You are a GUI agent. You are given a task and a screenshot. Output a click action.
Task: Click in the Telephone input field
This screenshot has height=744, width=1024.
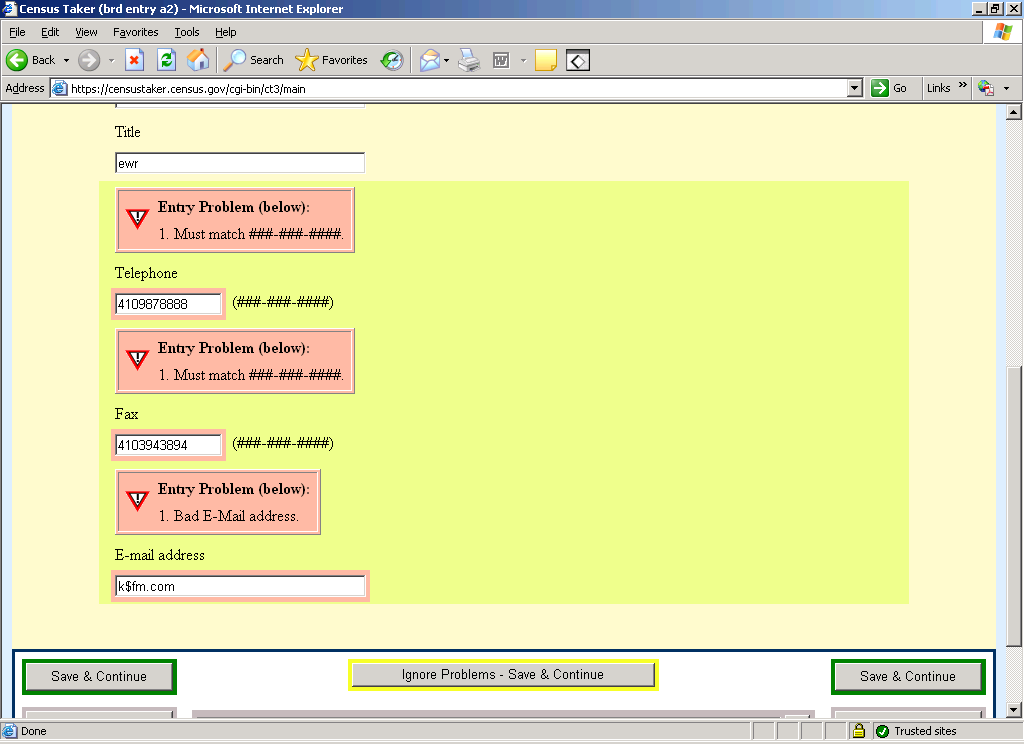pos(168,304)
